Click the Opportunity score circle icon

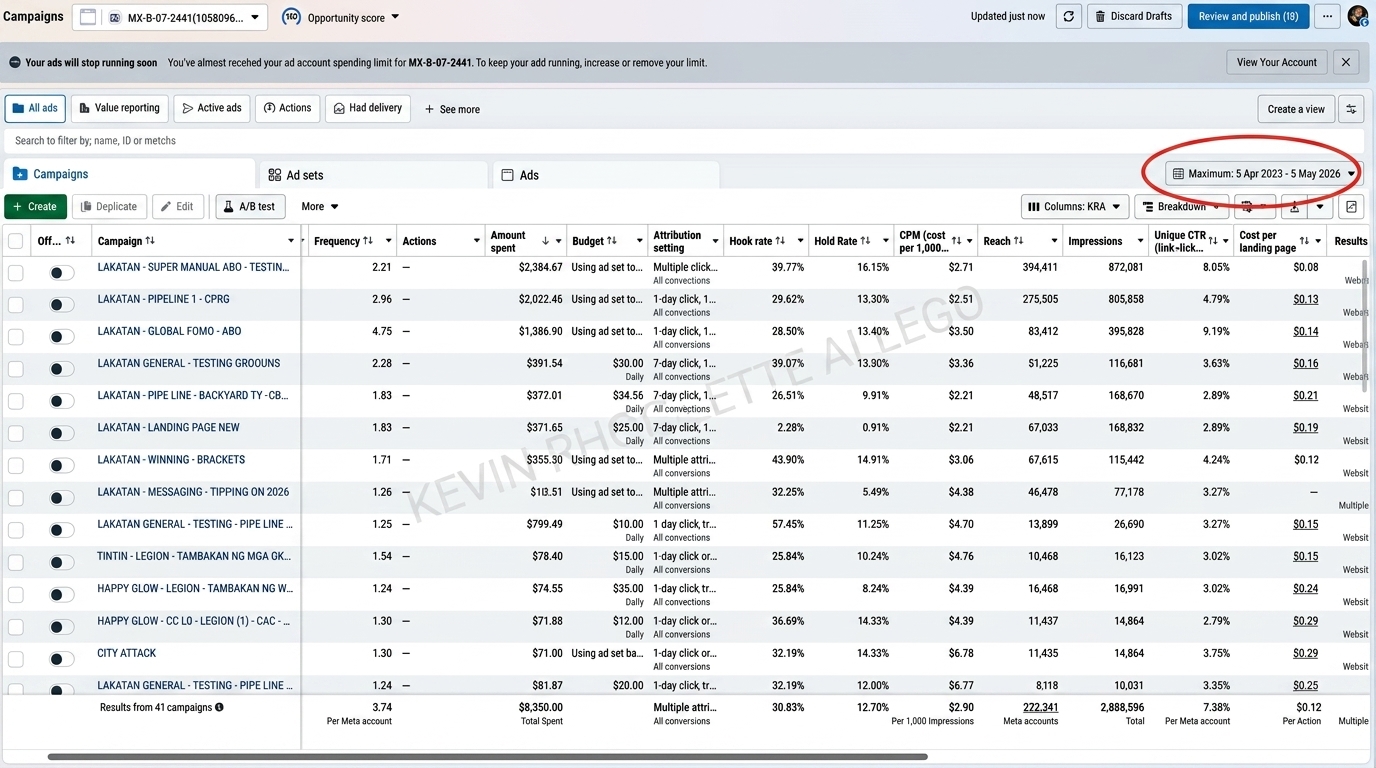(291, 17)
